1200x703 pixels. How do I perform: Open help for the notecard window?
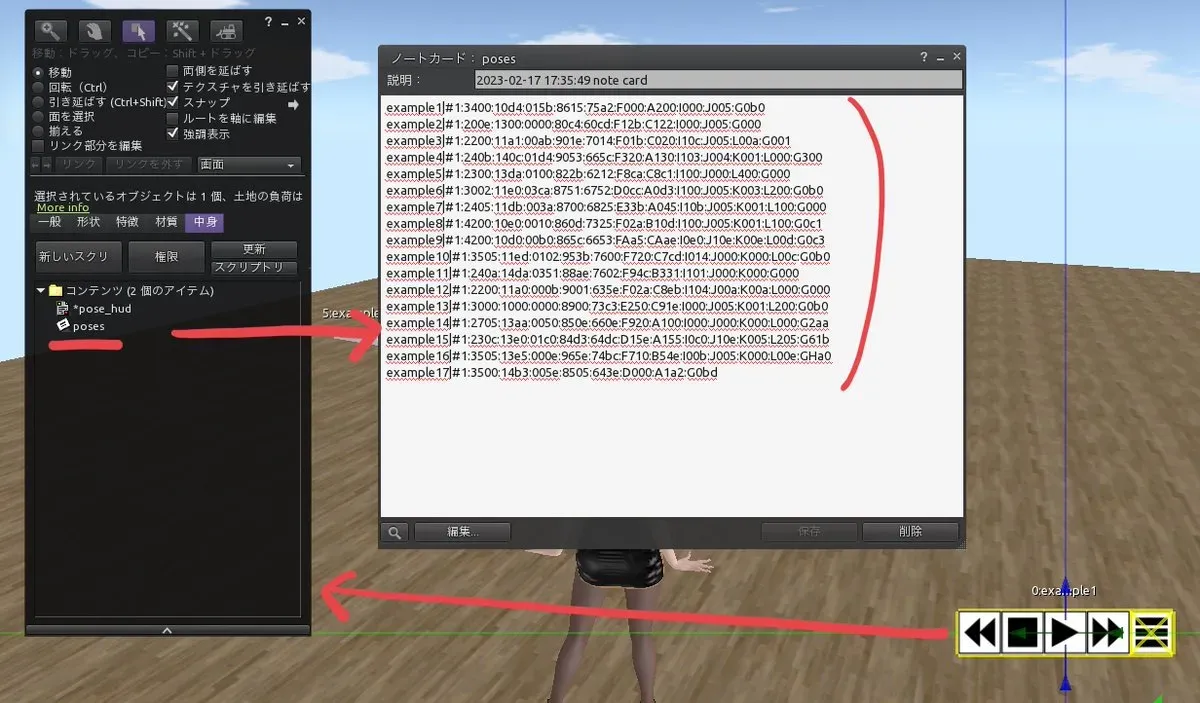[924, 58]
